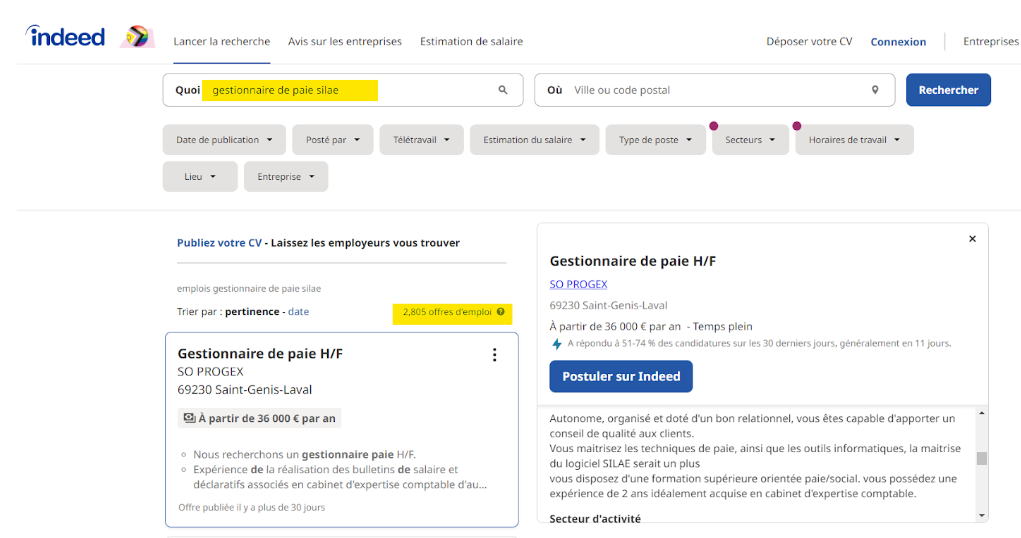Click emplois gestionnaire de paie silae text
This screenshot has width=1021, height=538.
click(249, 289)
